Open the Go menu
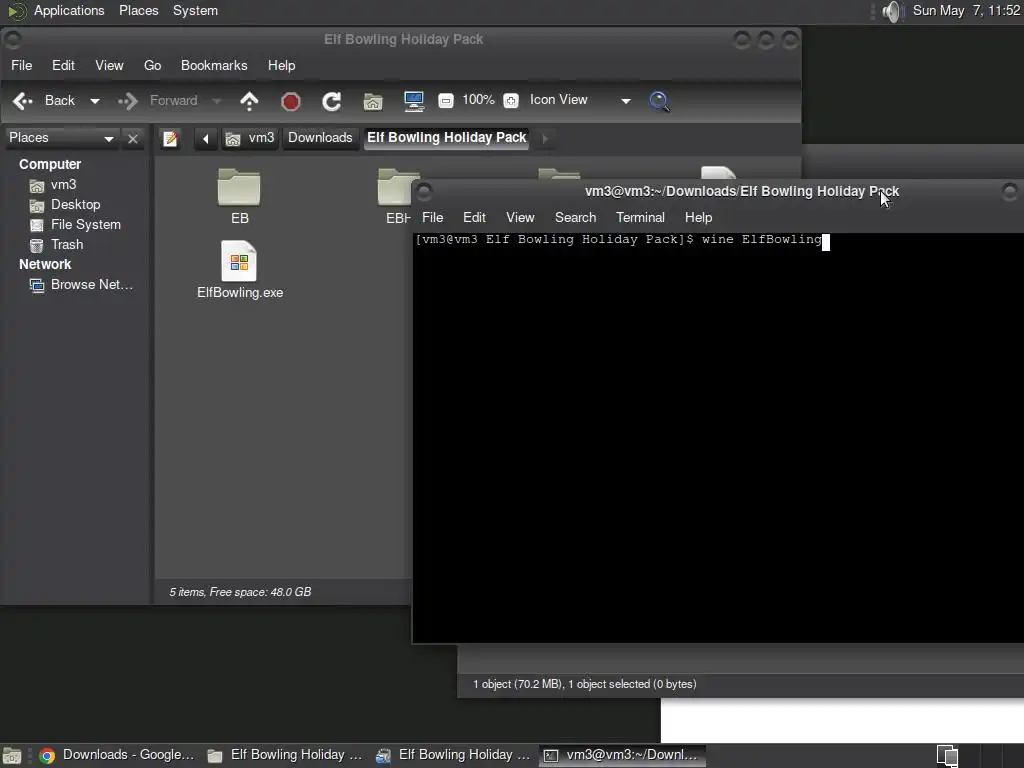 (152, 65)
